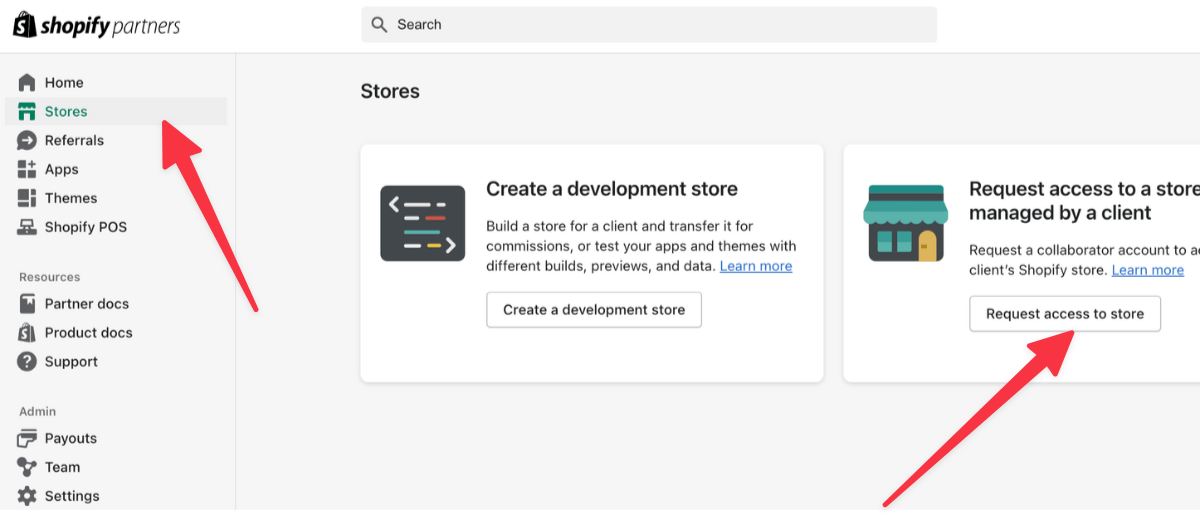The width and height of the screenshot is (1200, 518).
Task: Click the Shopify Partners logo
Action: click(96, 25)
